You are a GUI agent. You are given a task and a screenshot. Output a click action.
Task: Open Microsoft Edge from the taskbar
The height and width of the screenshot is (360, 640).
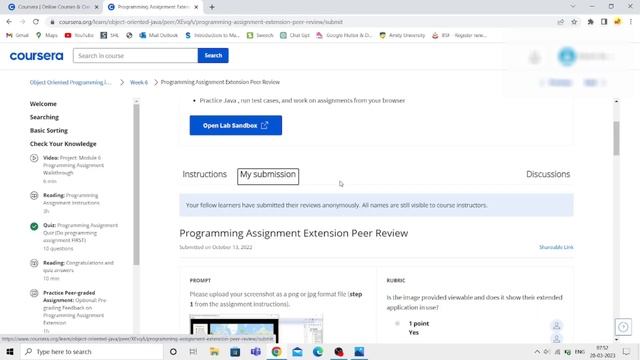click(318, 351)
